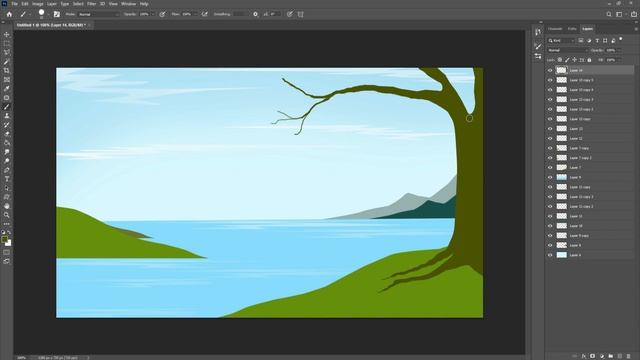Delete layer using trash icon

coord(628,356)
